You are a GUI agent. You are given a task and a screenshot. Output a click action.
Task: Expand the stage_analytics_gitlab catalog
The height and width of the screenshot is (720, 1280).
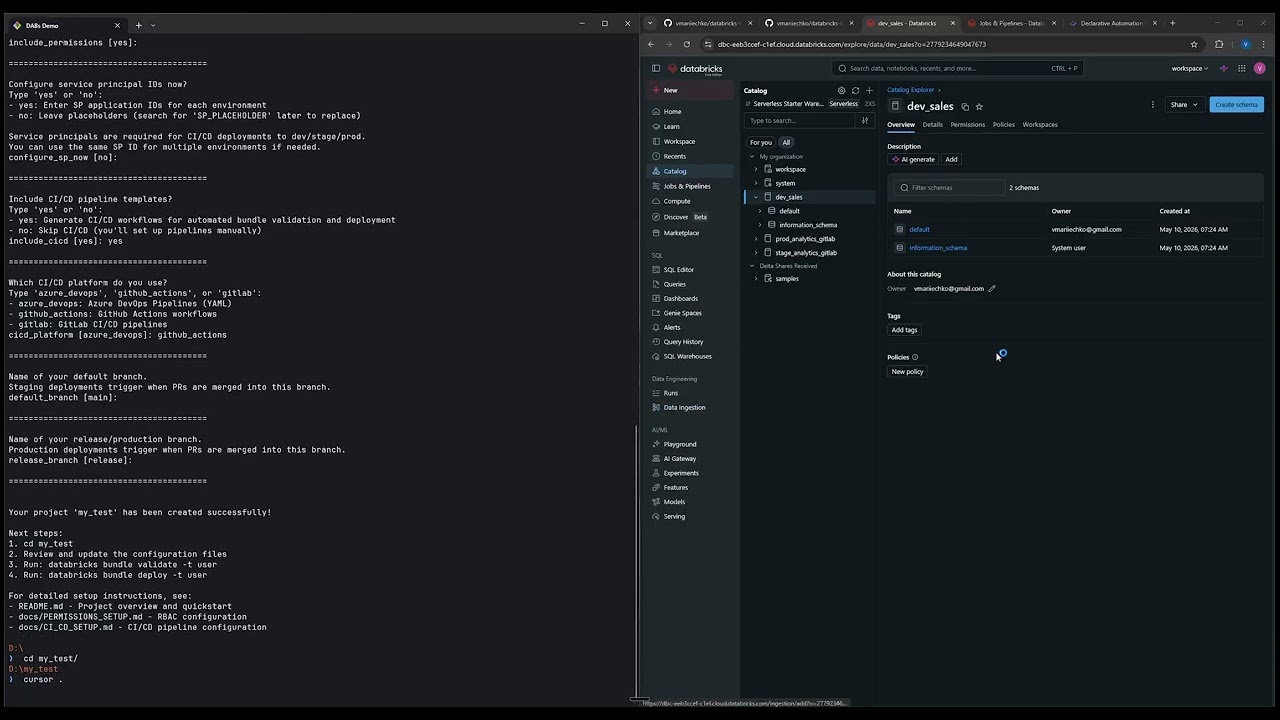click(756, 253)
